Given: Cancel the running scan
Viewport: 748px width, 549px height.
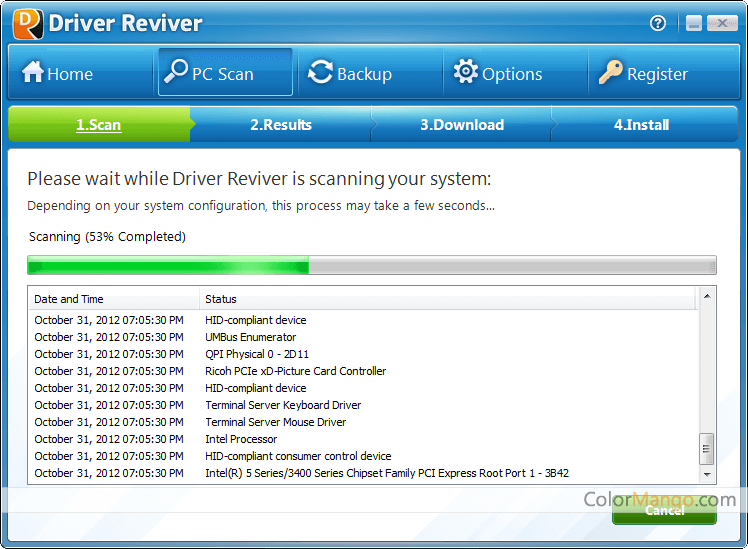Looking at the screenshot, I should (665, 511).
